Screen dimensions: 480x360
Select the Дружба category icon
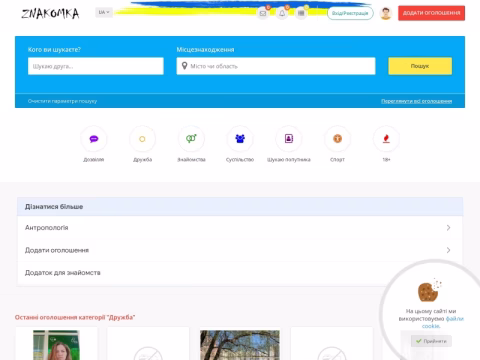click(142, 139)
